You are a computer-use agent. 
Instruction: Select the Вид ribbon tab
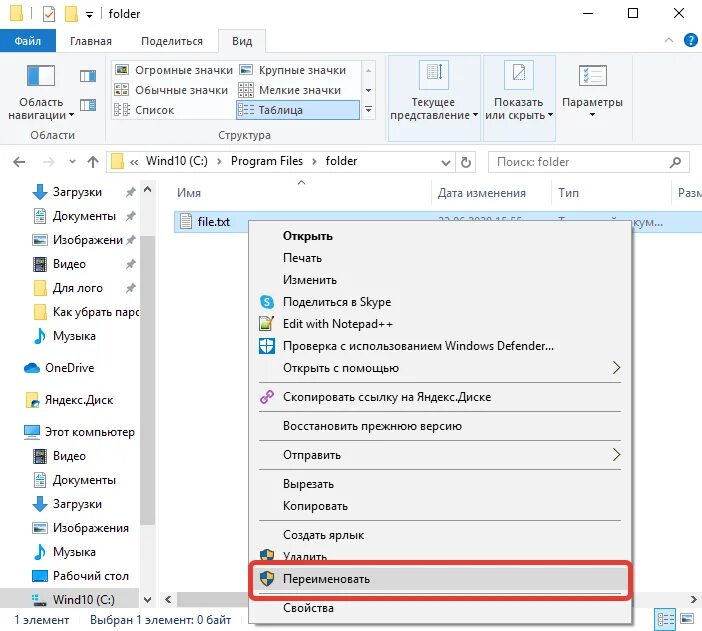click(x=242, y=41)
